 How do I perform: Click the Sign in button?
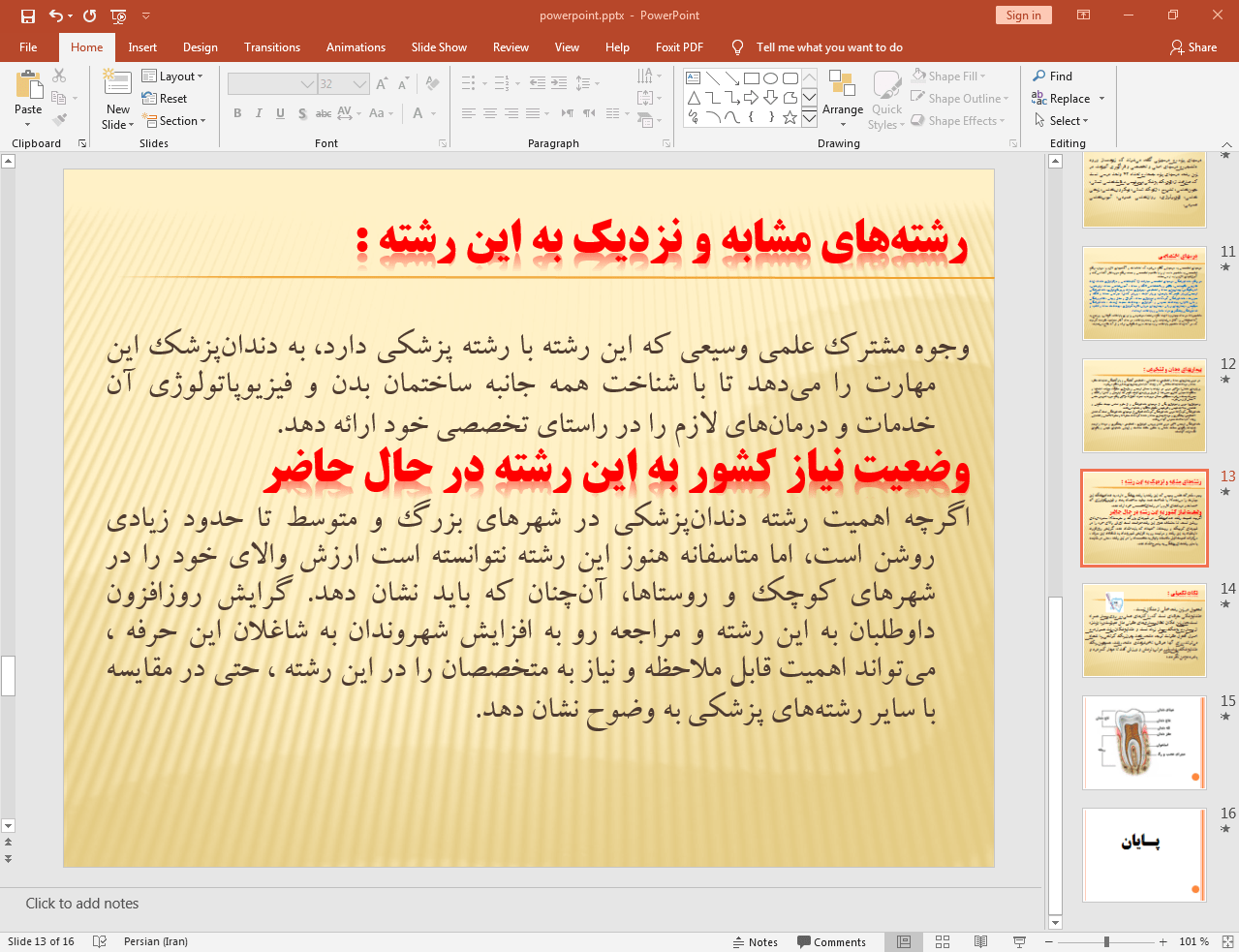coord(1023,15)
